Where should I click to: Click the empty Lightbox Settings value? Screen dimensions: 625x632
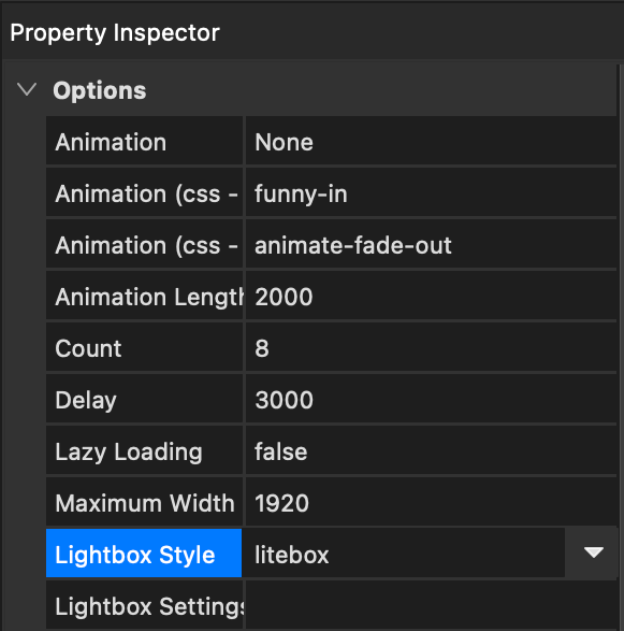430,606
